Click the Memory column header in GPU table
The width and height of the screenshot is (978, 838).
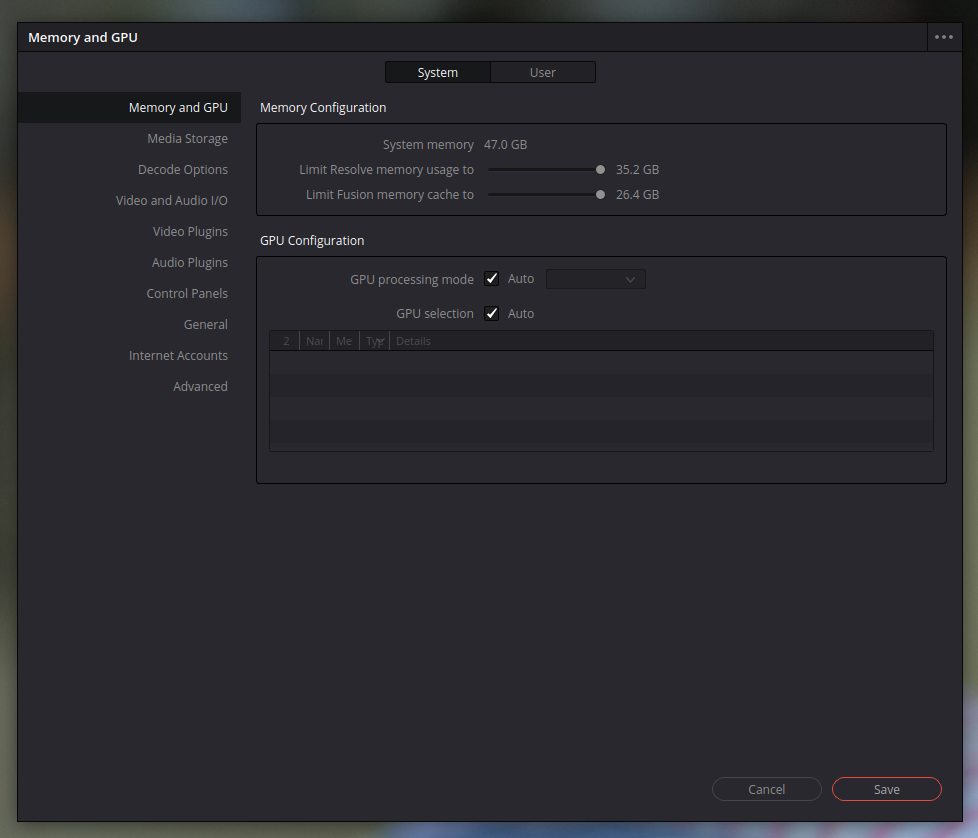[x=344, y=341]
